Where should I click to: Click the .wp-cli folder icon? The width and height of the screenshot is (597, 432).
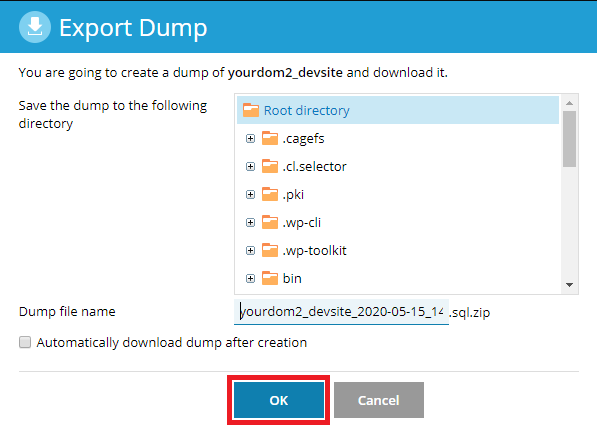tap(270, 222)
